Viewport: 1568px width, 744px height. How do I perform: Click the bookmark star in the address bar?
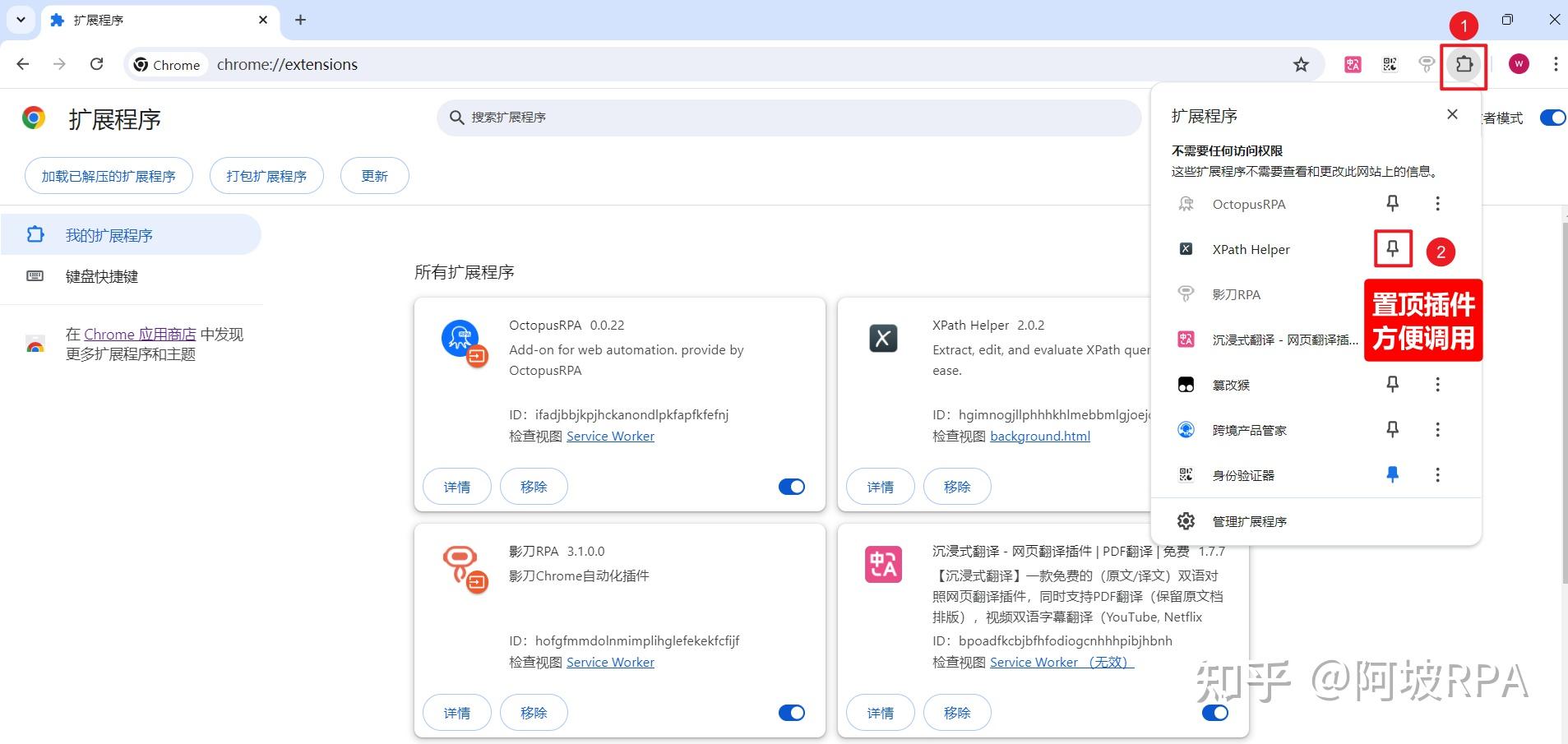[1300, 64]
